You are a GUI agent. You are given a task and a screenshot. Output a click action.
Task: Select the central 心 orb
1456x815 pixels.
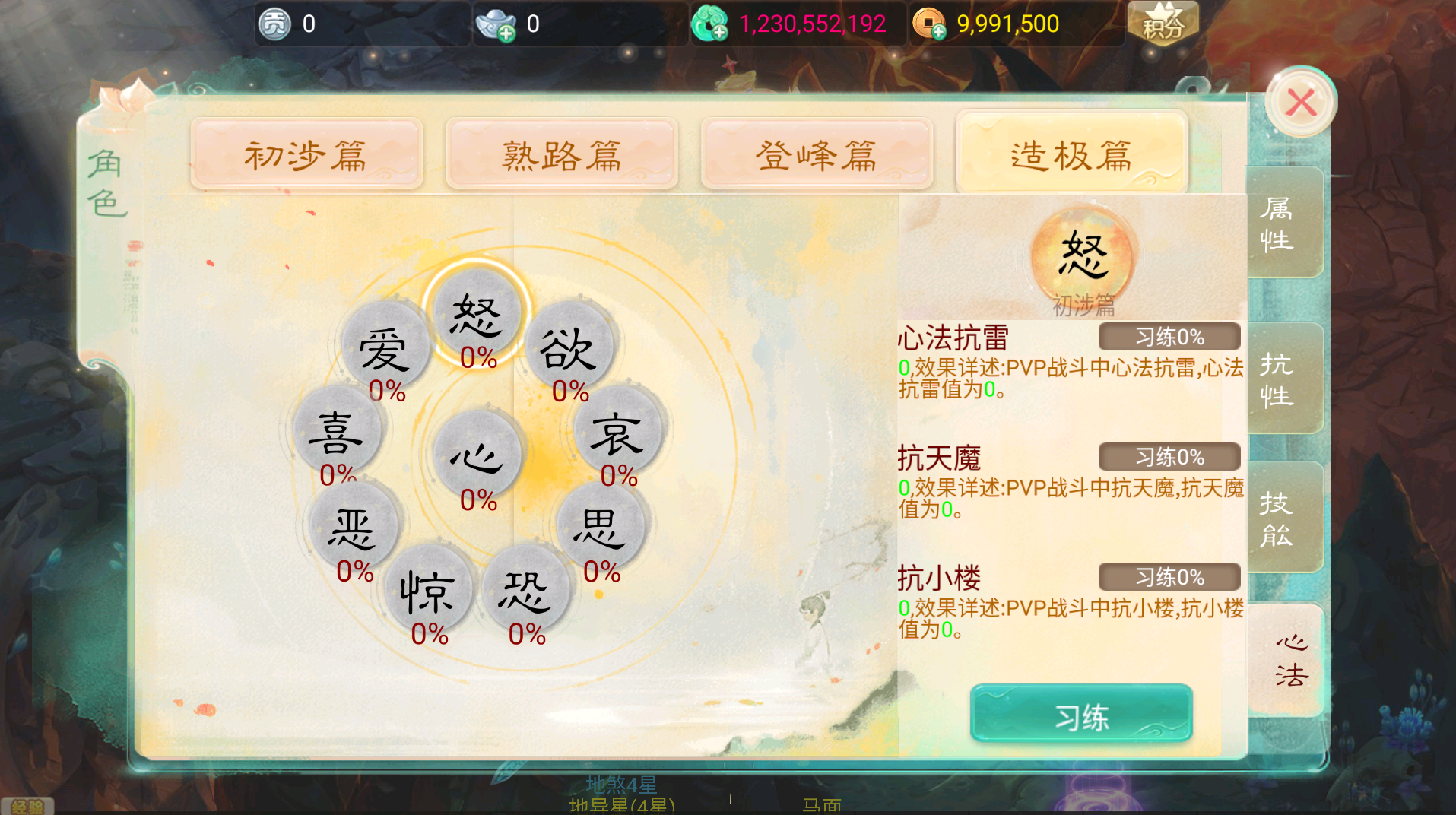click(477, 456)
